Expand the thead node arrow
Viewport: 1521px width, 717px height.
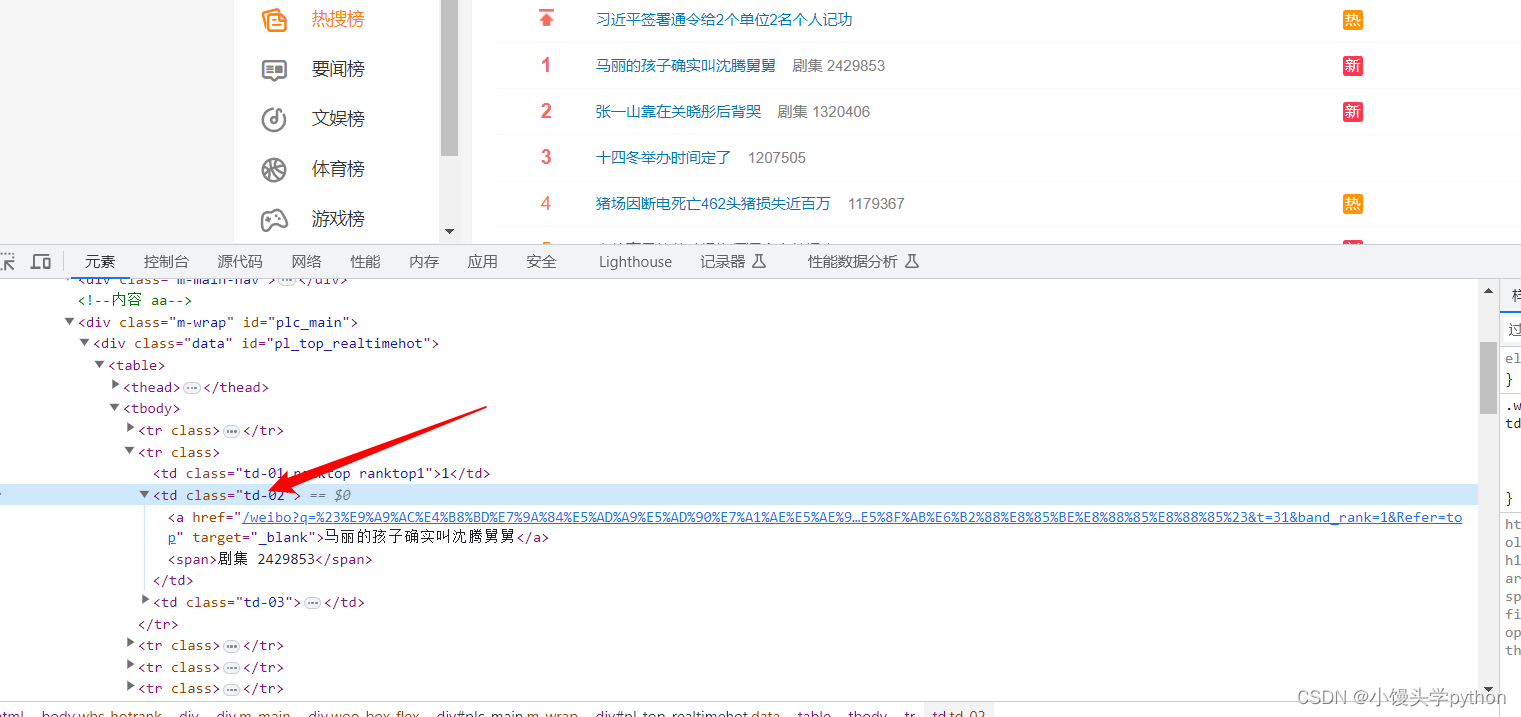click(115, 386)
